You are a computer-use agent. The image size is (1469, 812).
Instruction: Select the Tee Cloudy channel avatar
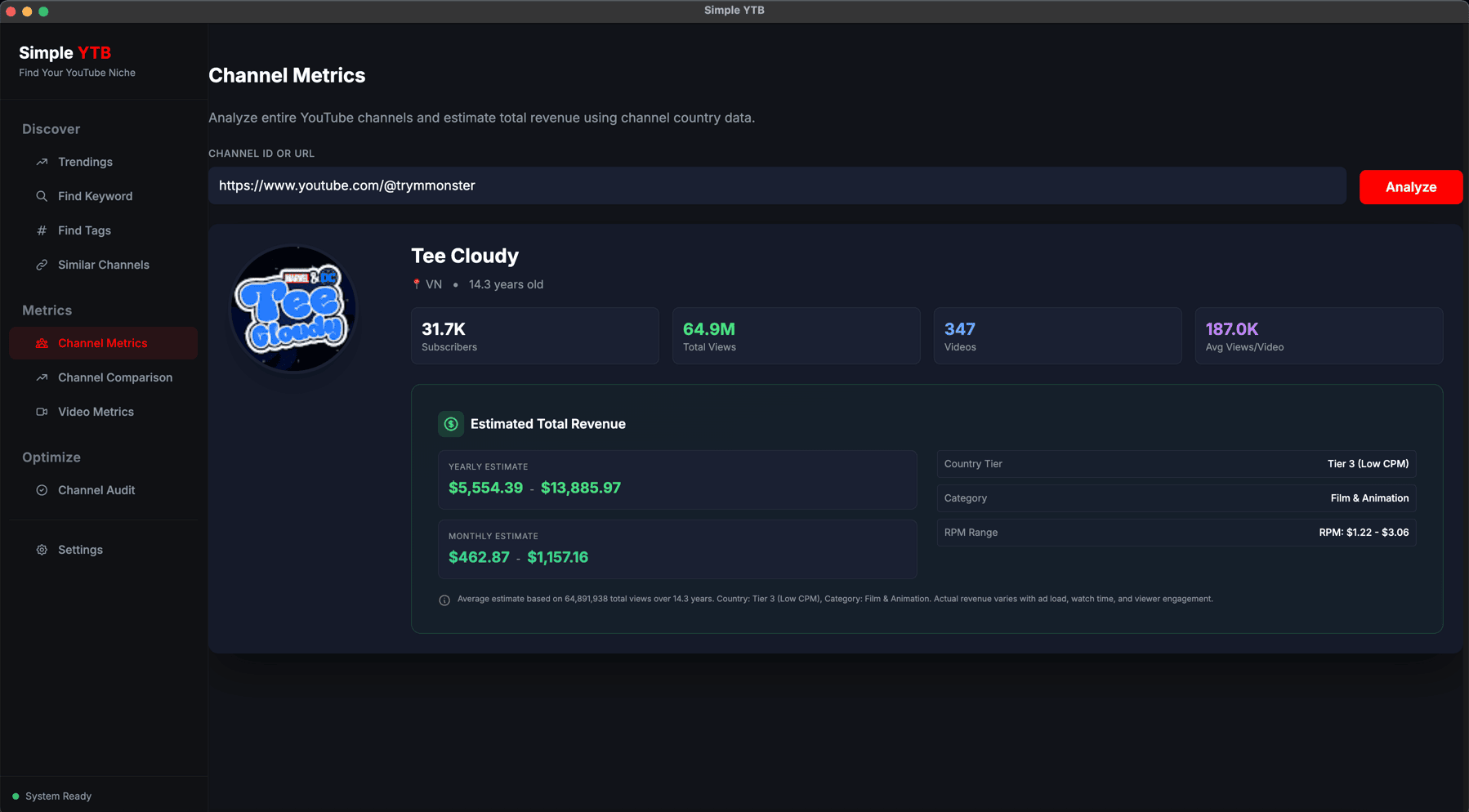pos(294,309)
